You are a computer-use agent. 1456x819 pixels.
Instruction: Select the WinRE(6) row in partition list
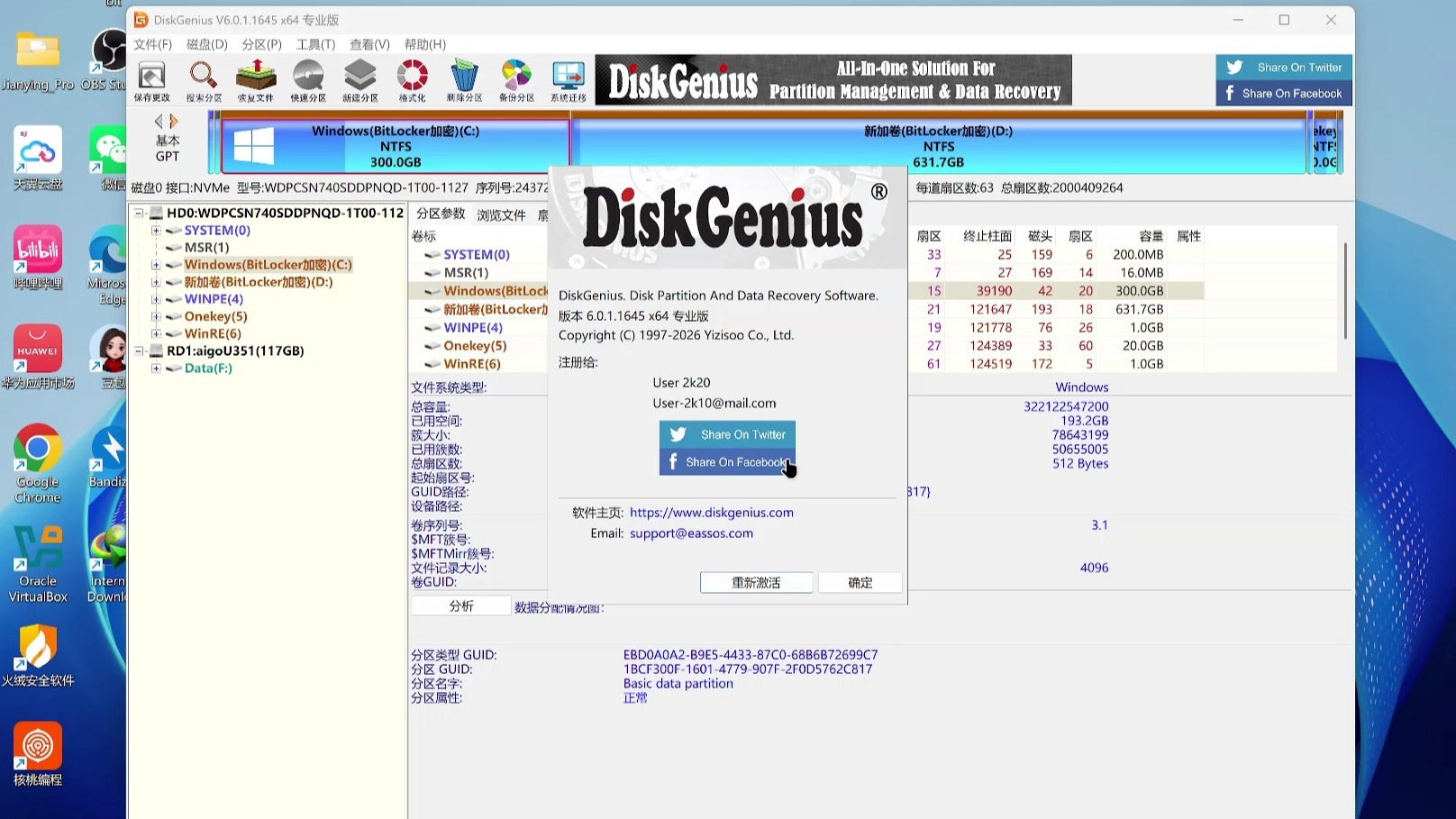[805, 364]
